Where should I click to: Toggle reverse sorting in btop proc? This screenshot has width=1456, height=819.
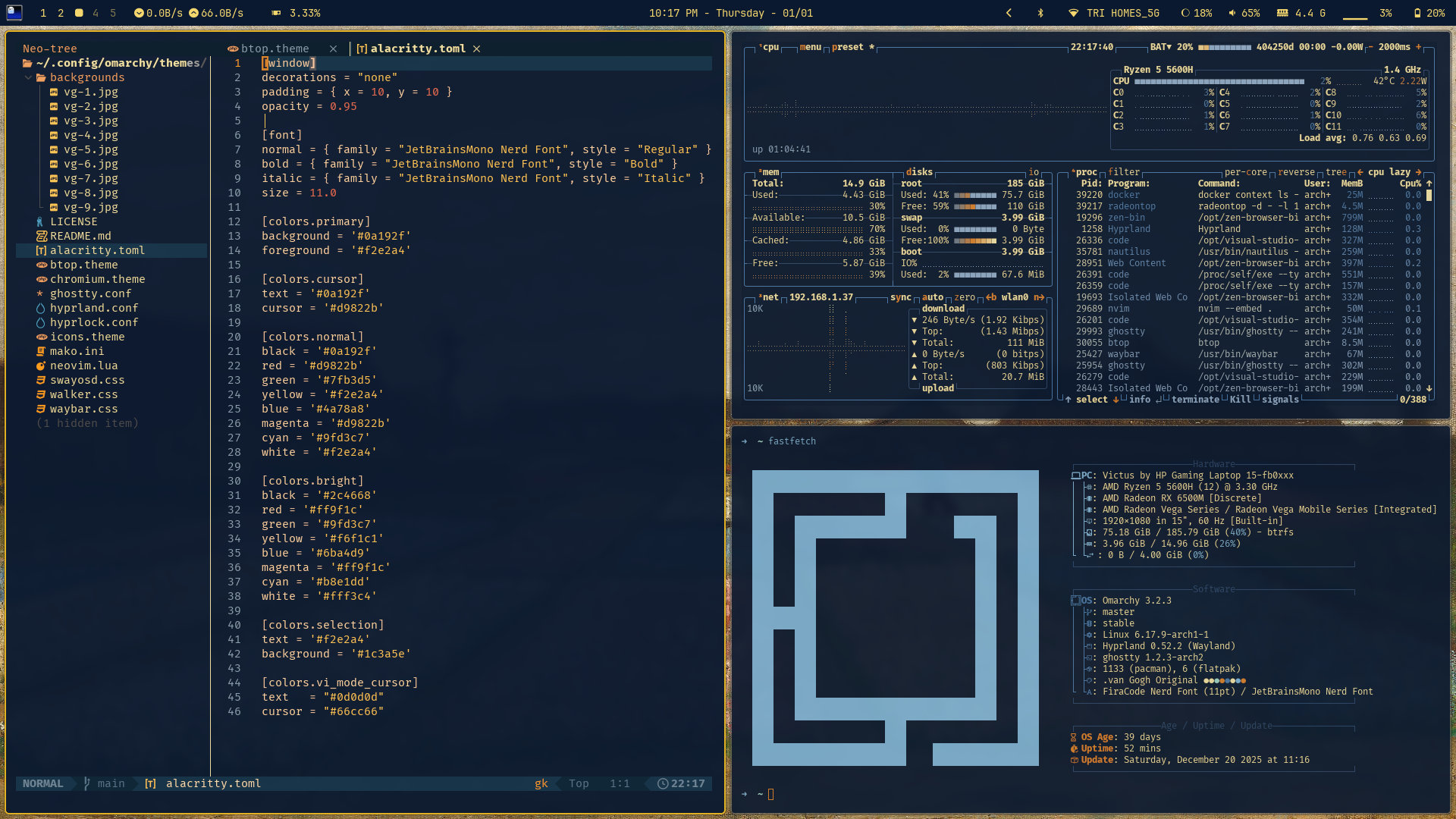point(1296,172)
